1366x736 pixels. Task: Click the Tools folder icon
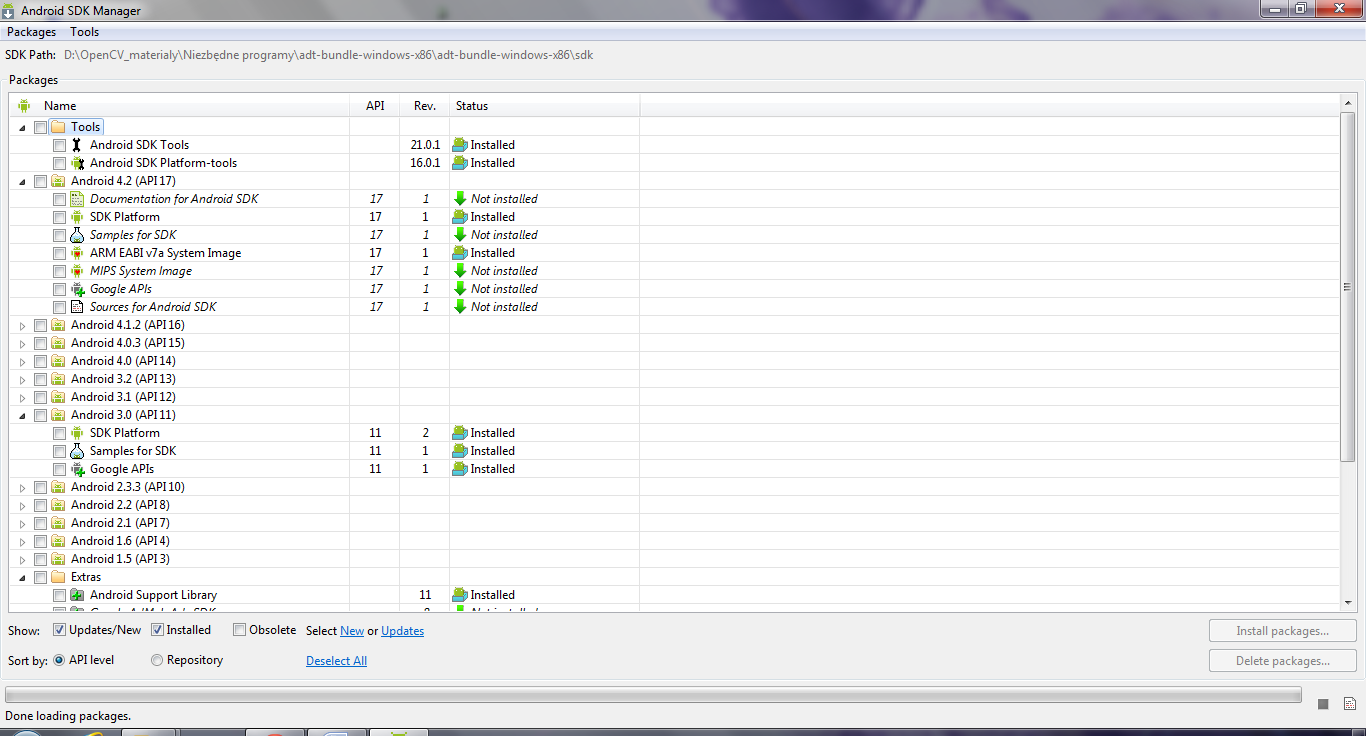coord(58,127)
